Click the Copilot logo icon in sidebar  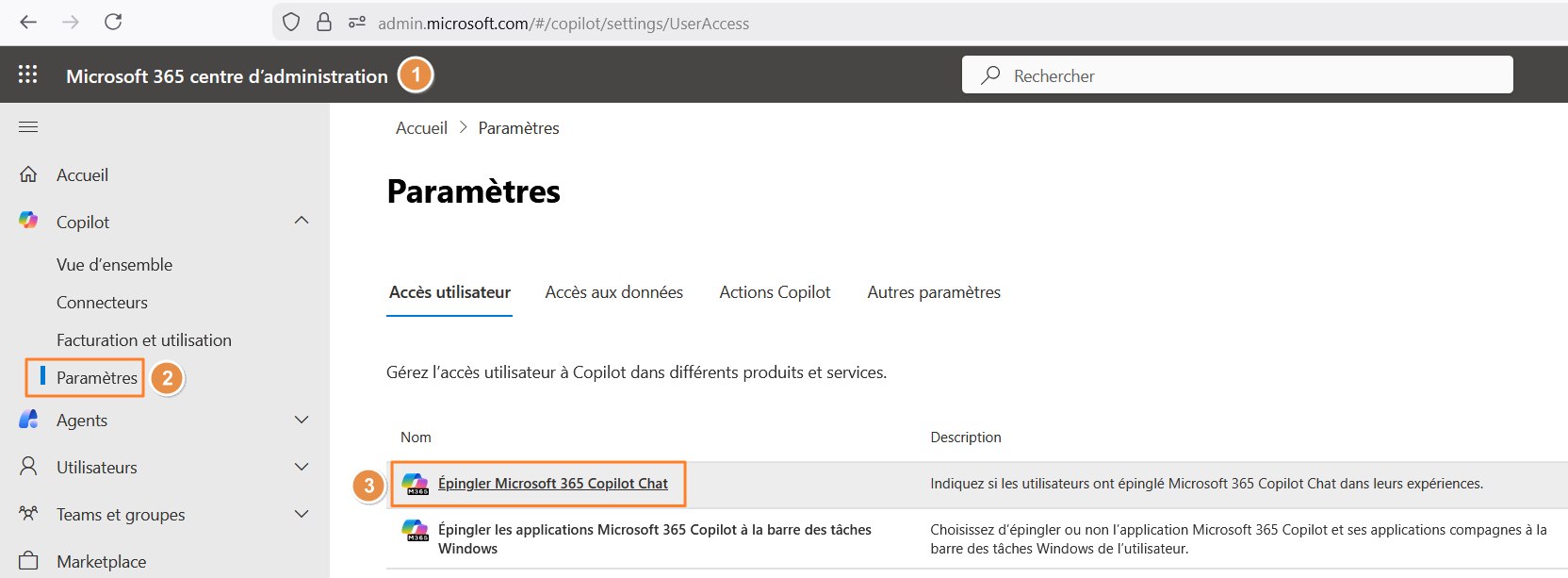pyautogui.click(x=28, y=221)
